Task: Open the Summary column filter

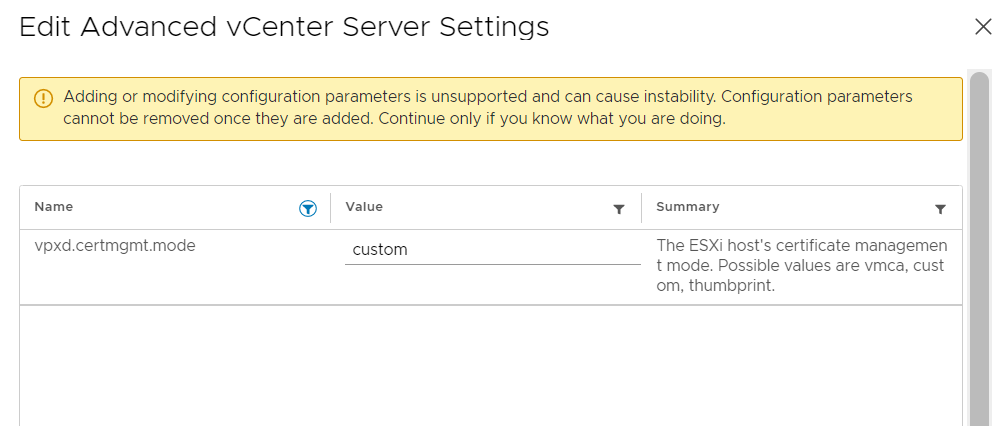Action: (x=941, y=210)
